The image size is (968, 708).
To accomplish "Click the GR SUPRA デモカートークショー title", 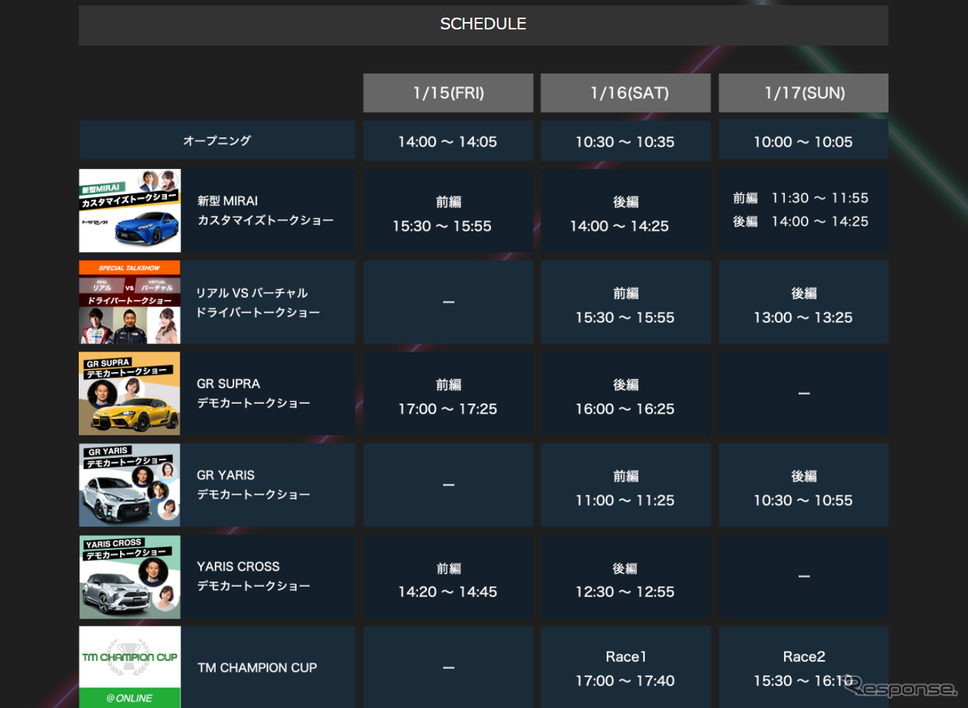I will 253,393.
